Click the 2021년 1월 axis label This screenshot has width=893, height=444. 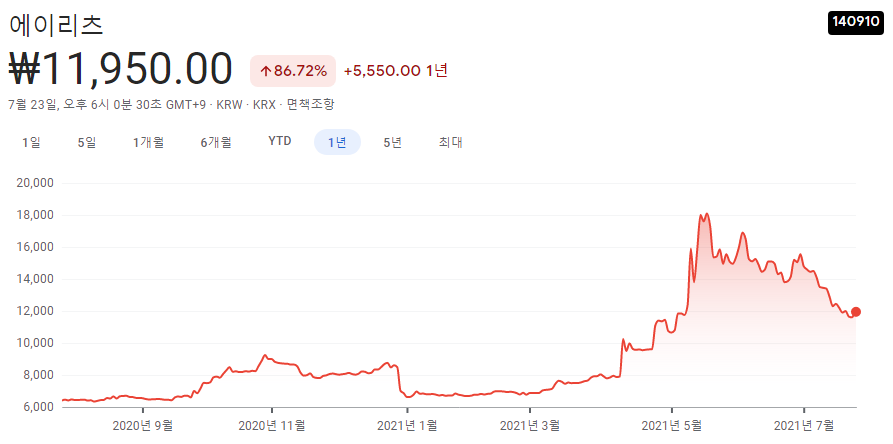(407, 425)
